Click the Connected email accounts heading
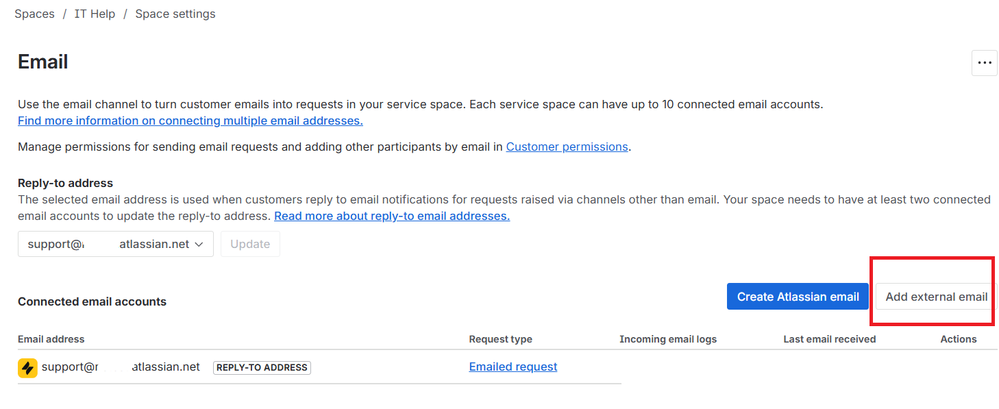 click(92, 301)
